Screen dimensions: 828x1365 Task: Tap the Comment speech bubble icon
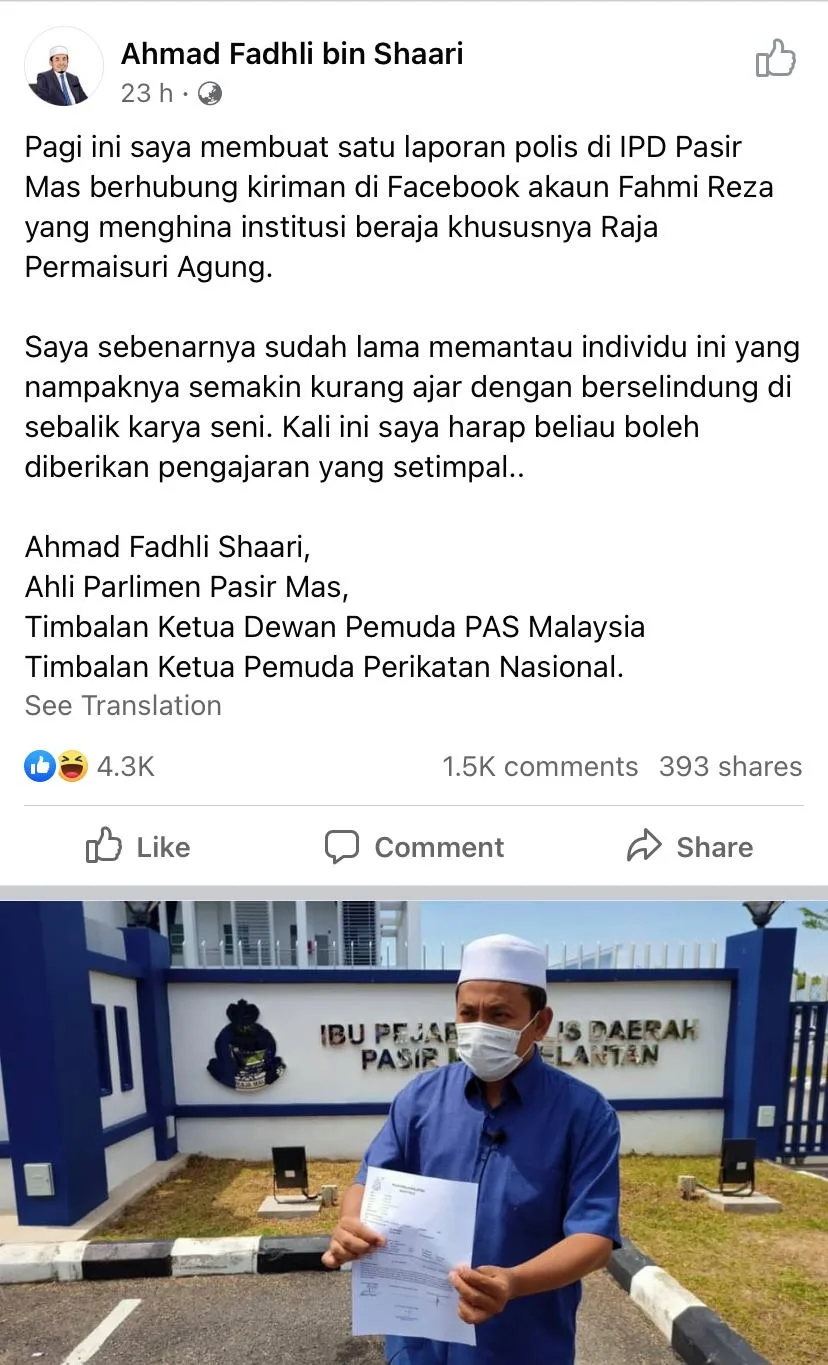point(342,847)
